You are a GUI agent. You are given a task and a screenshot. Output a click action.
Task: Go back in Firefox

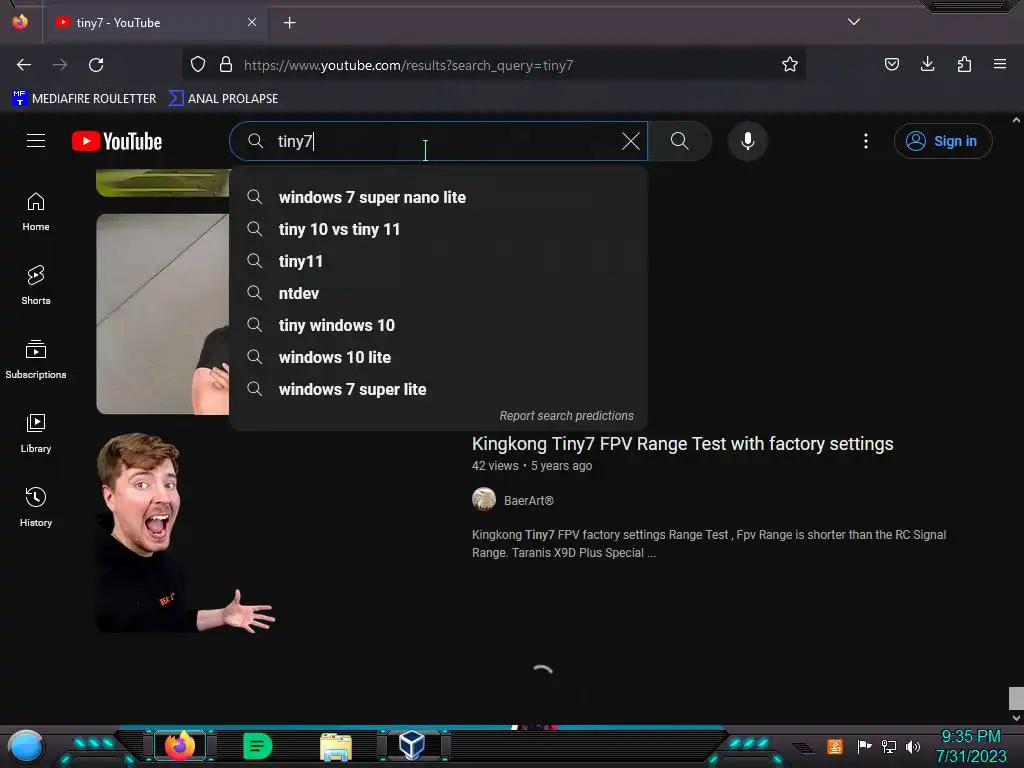coord(24,65)
